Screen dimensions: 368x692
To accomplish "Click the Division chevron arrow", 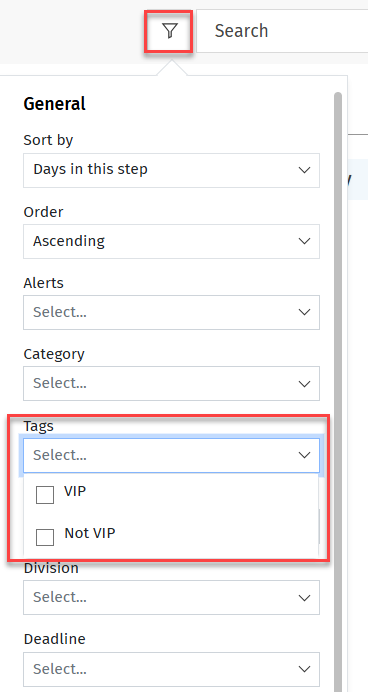I will [304, 598].
